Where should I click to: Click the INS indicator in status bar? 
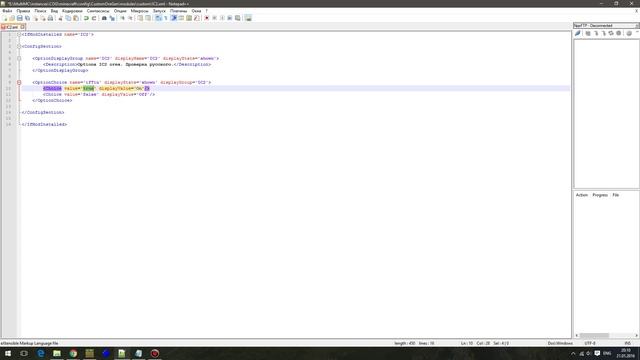pos(628,343)
